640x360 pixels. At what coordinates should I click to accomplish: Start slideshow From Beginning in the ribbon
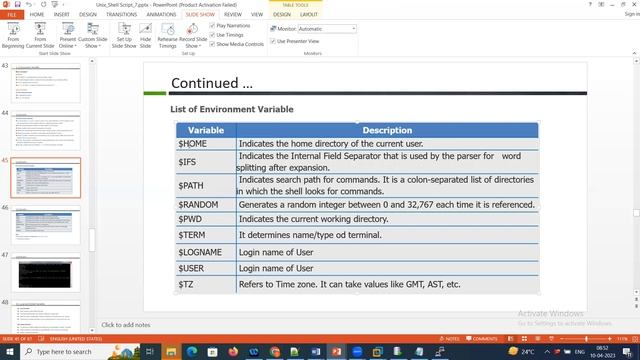click(x=13, y=36)
